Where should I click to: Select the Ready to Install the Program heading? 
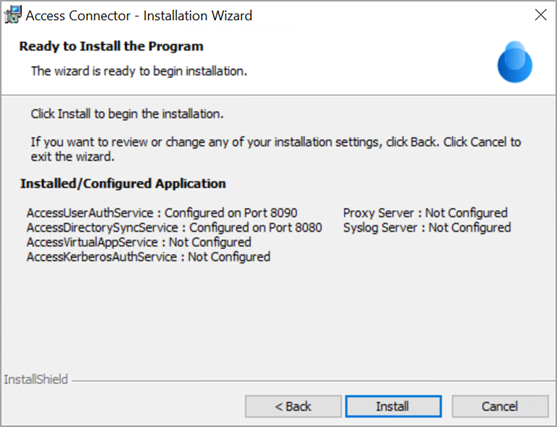[x=111, y=46]
